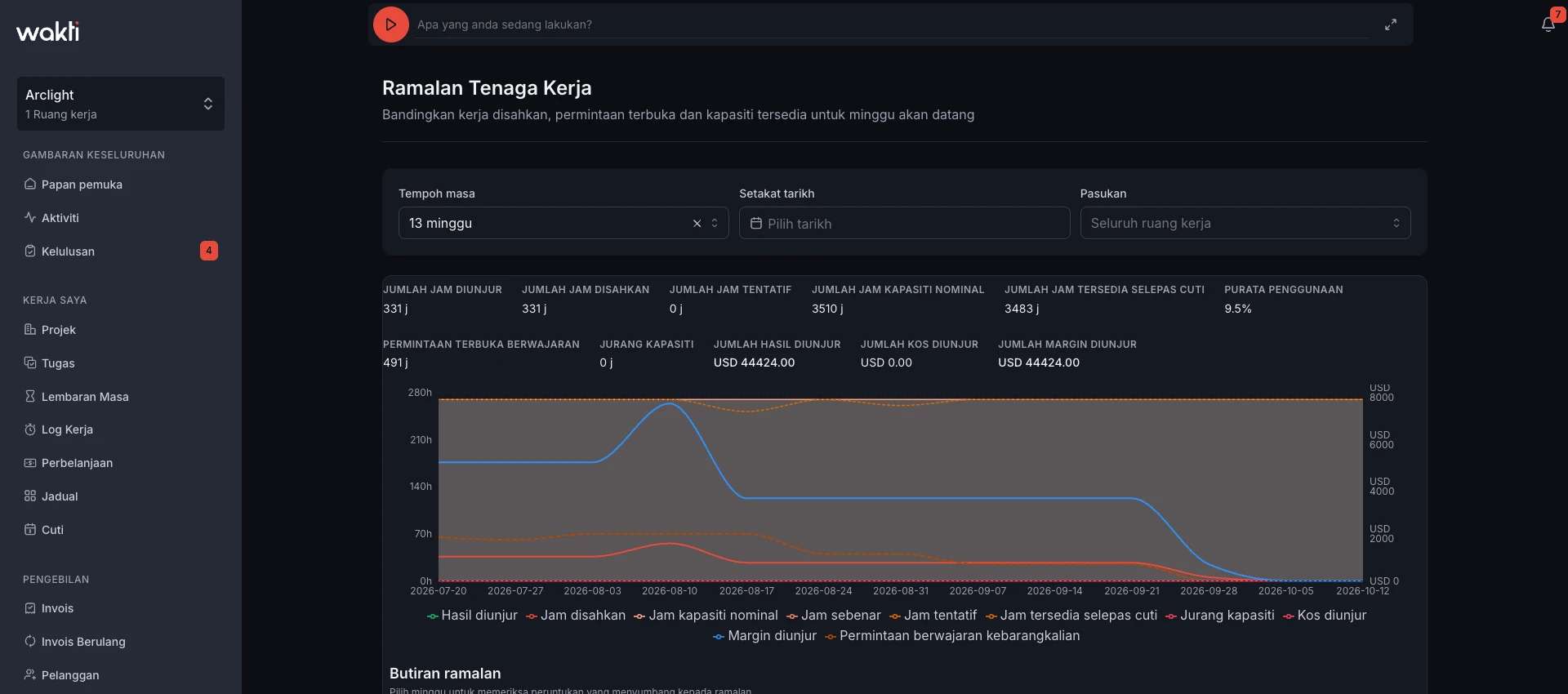Screen dimensions: 1568x694
Task: Click Purata penggunaan value 9.5%
Action: [1238, 309]
